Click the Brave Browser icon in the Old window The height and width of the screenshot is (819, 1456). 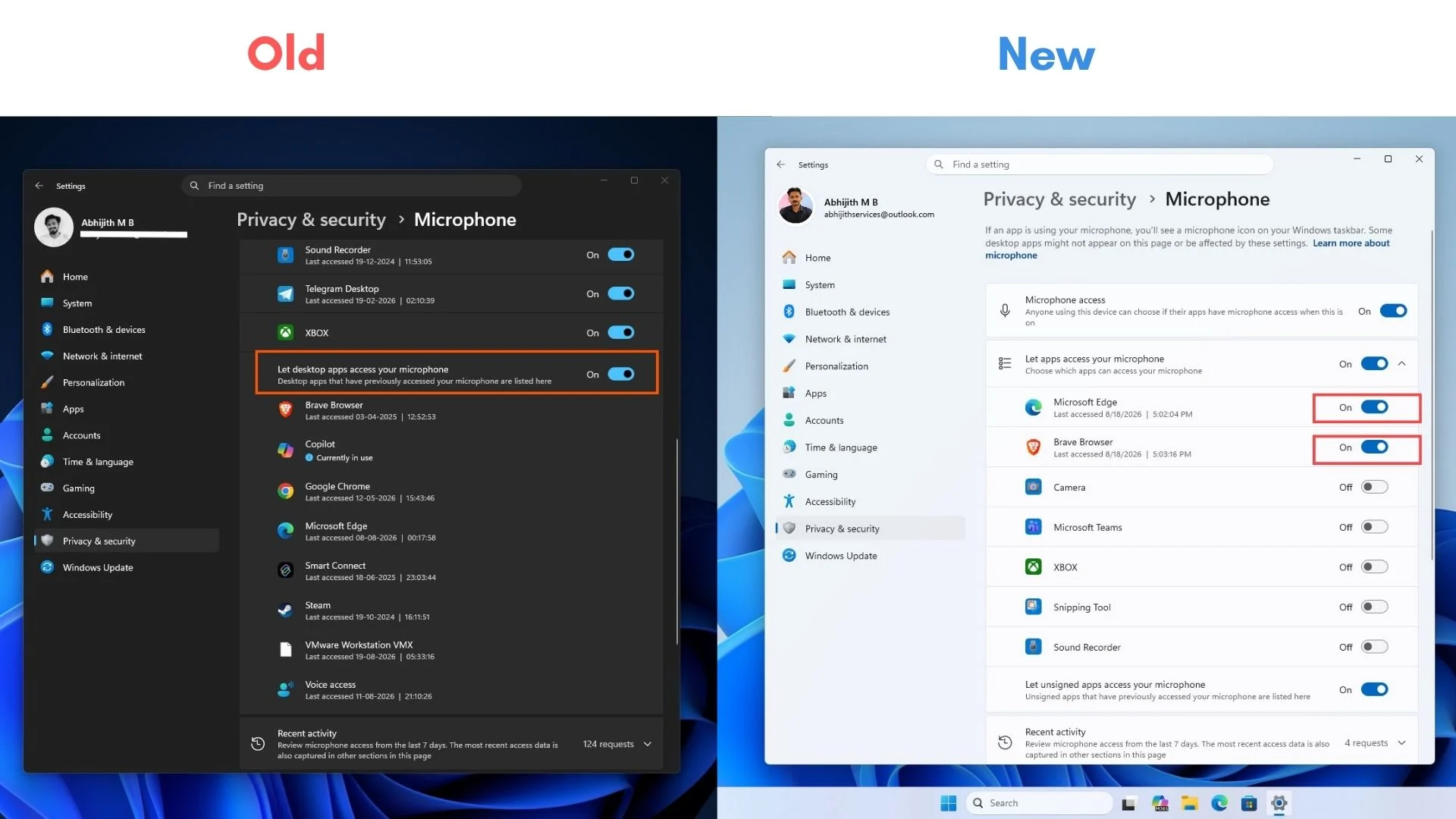(285, 410)
